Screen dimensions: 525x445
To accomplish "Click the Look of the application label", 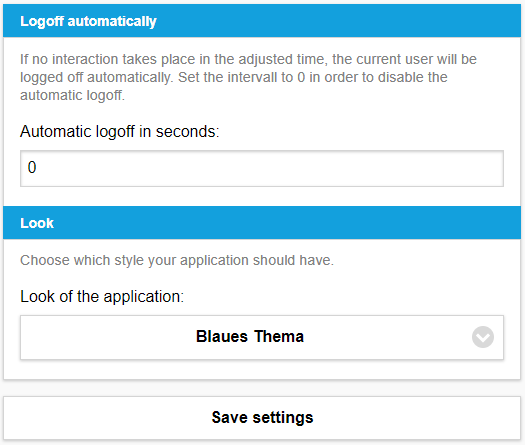I will [x=102, y=296].
